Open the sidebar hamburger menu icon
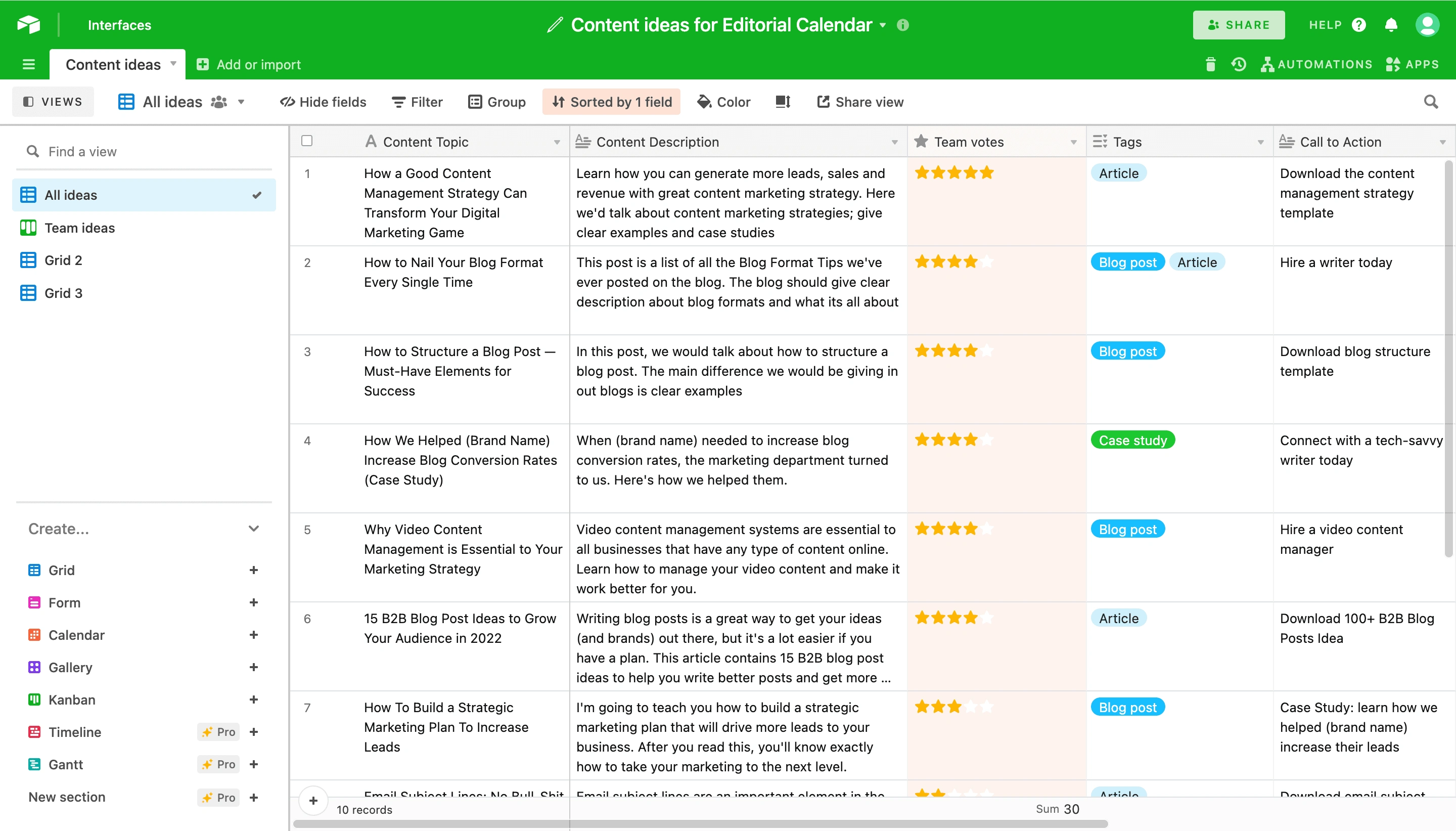 pyautogui.click(x=28, y=65)
